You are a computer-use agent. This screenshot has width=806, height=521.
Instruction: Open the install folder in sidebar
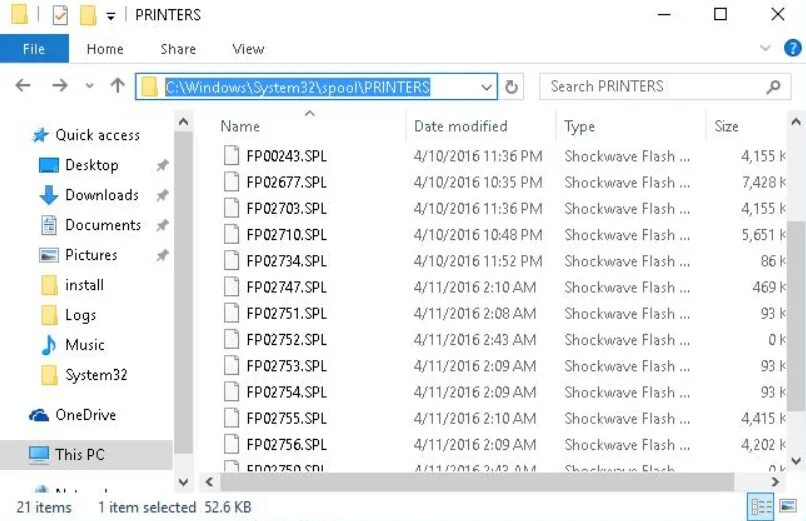tap(84, 285)
